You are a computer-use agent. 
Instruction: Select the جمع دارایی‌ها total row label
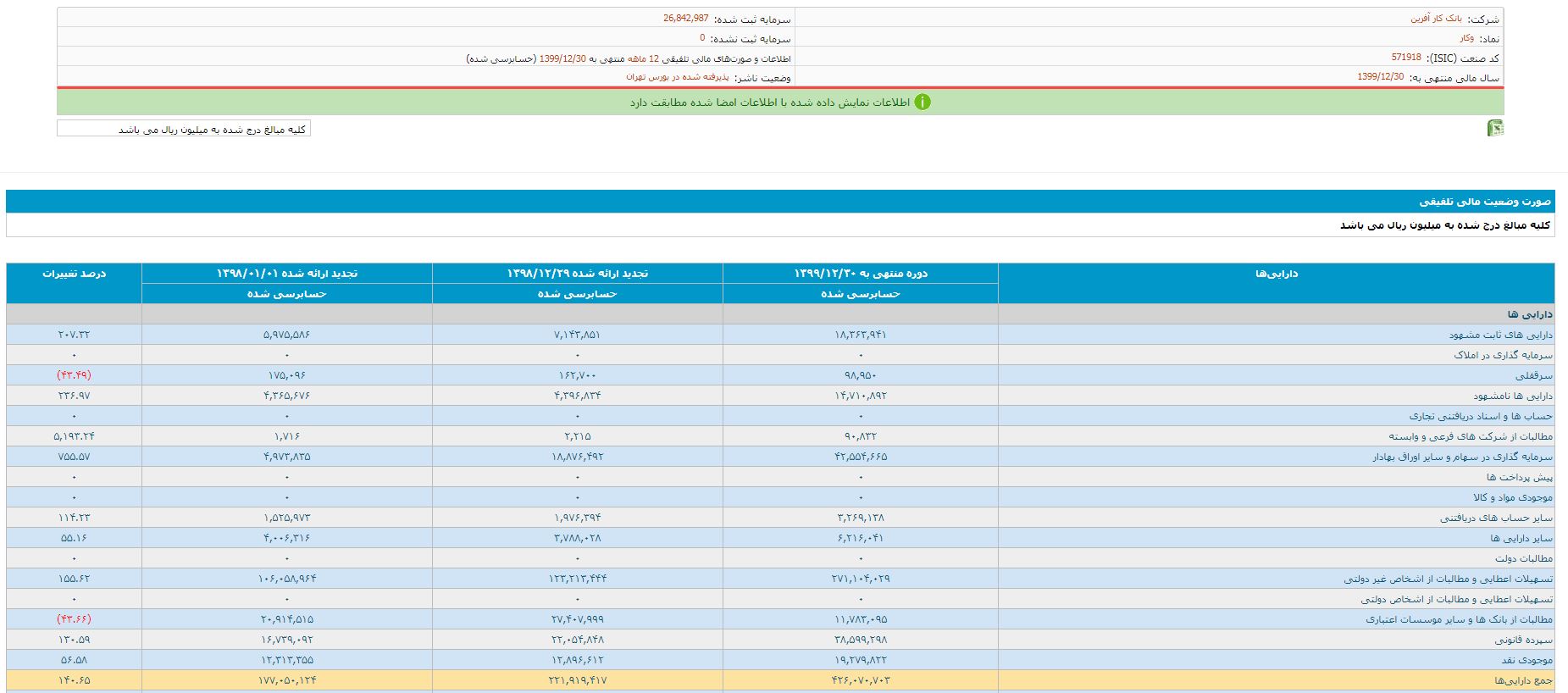pyautogui.click(x=1523, y=680)
